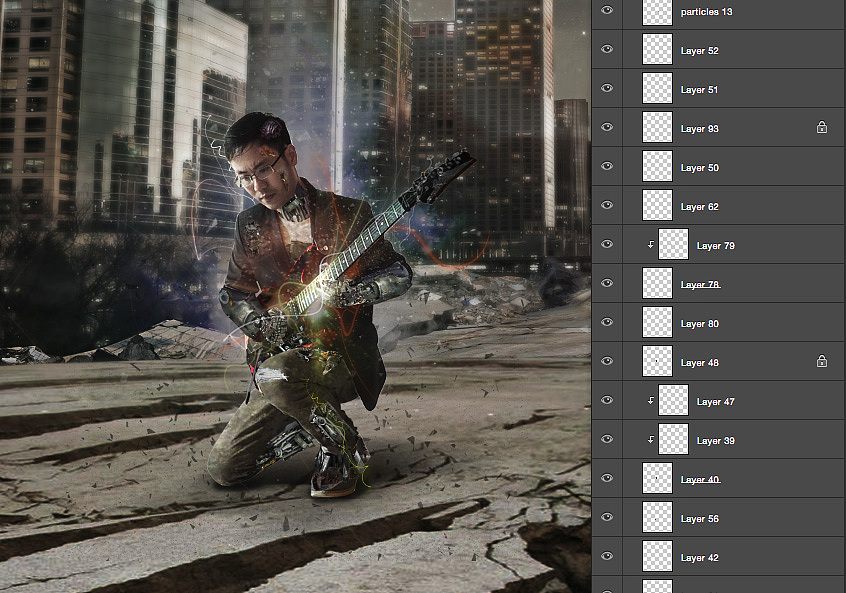Hide Layer 50 using the eye icon
This screenshot has height=593, width=846.
click(x=607, y=166)
